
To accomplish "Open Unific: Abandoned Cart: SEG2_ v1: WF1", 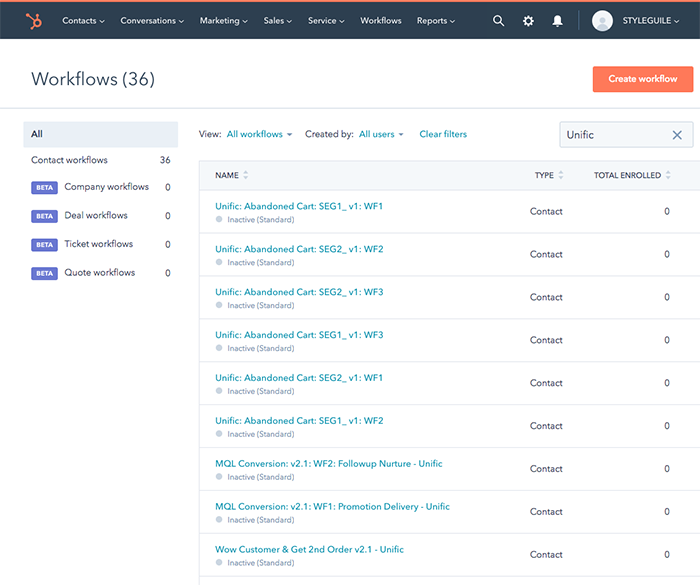I will tap(299, 378).
